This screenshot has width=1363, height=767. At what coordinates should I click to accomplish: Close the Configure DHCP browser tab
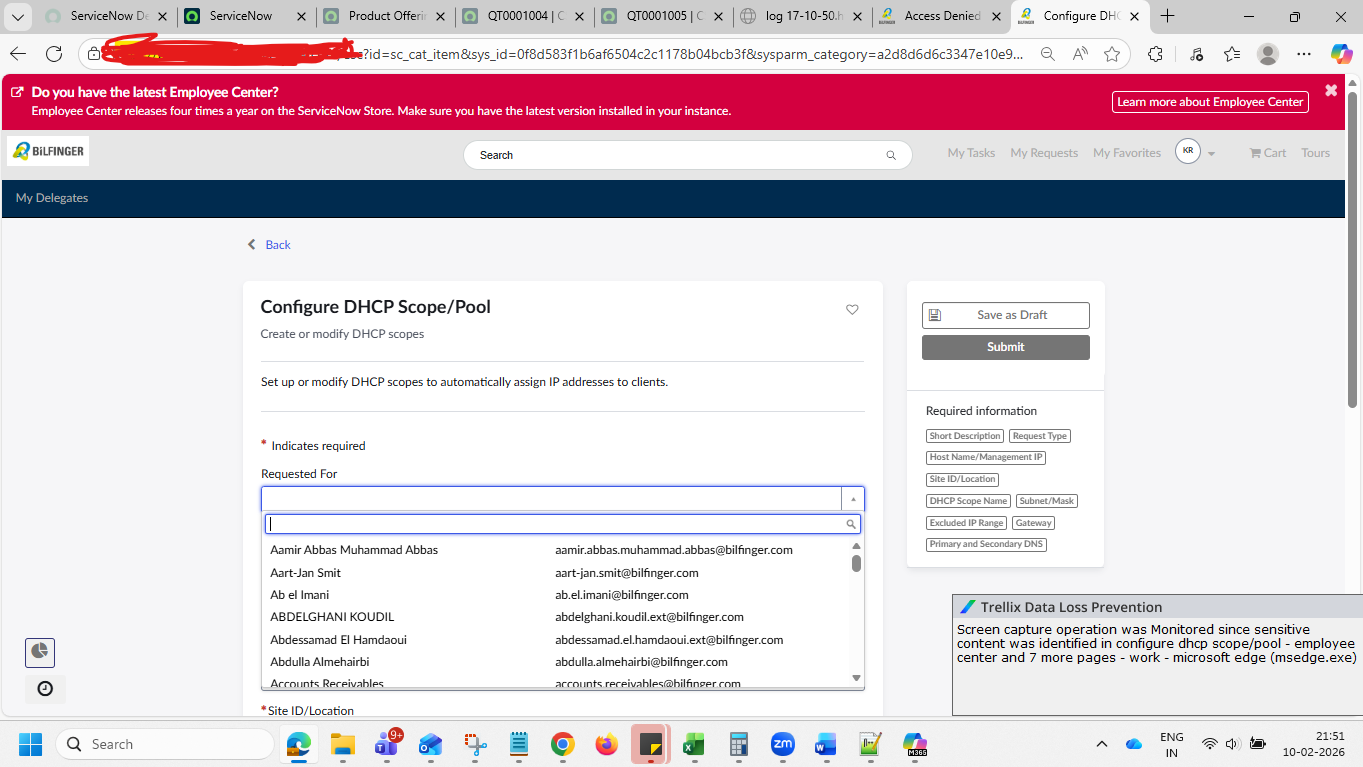pyautogui.click(x=1135, y=16)
